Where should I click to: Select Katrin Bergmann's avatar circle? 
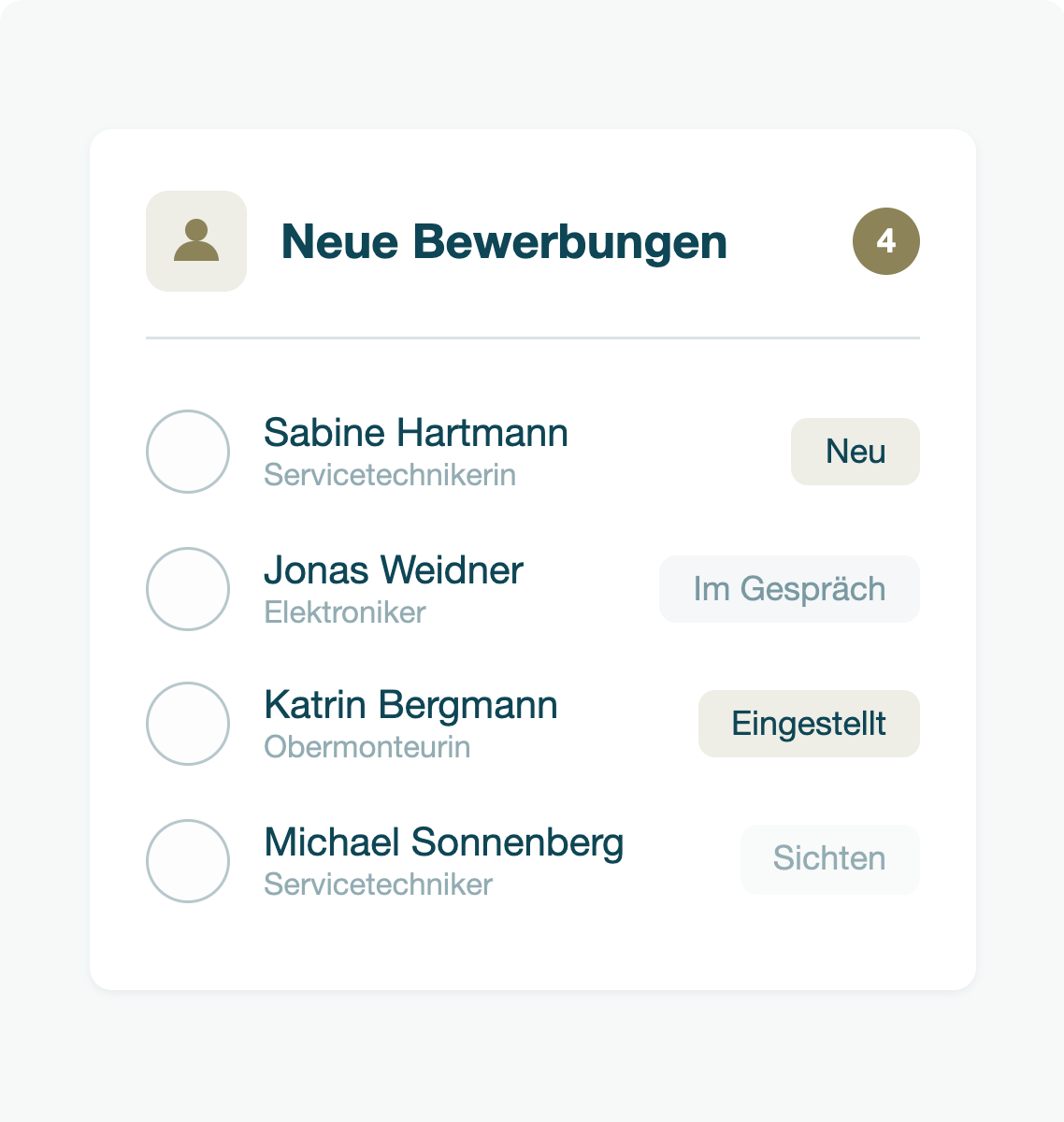tap(188, 724)
